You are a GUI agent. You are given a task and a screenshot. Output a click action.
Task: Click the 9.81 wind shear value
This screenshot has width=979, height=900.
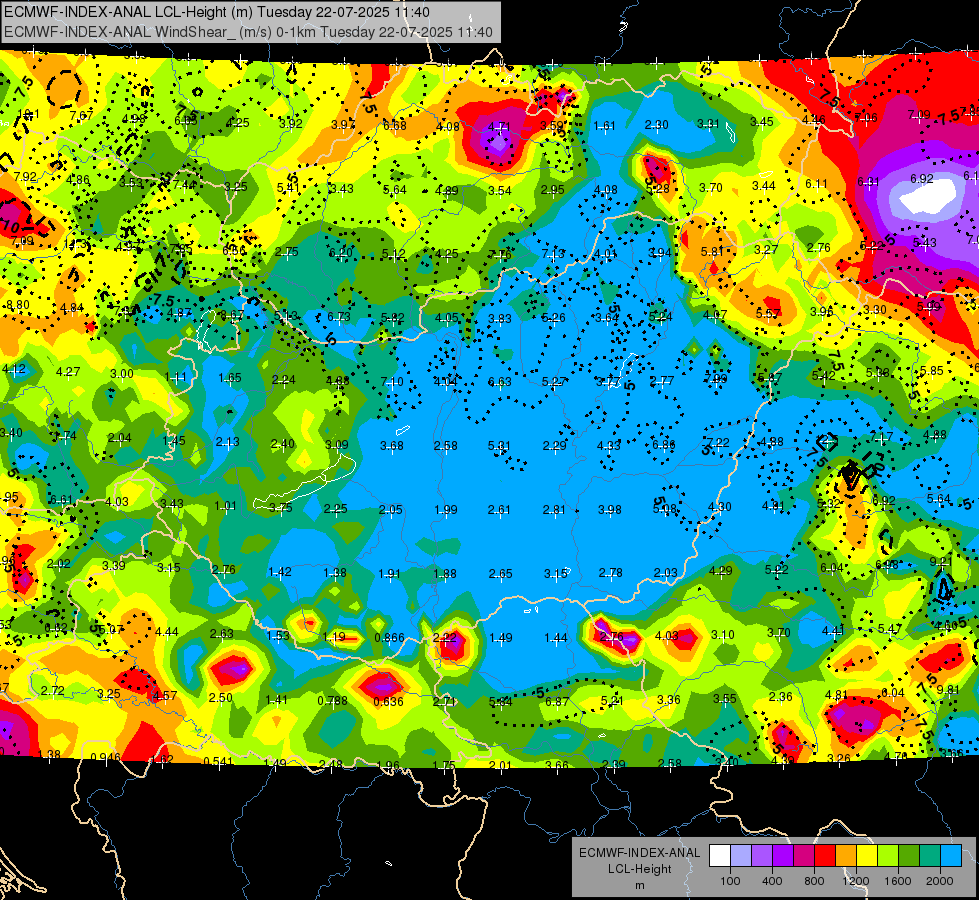[x=947, y=690]
